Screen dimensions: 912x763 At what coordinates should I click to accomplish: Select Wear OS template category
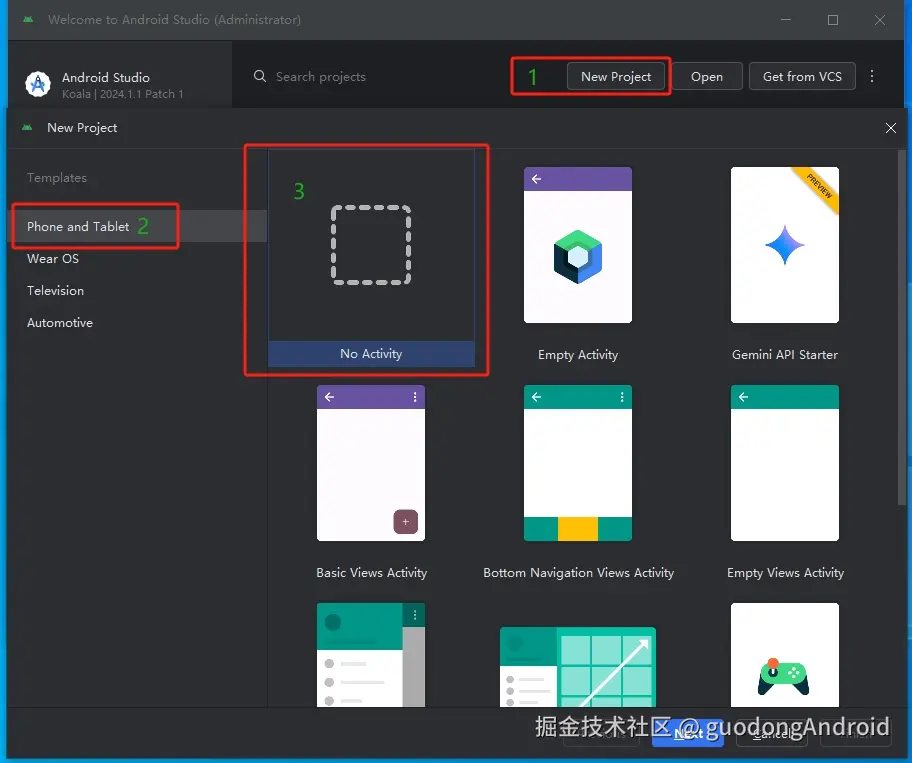click(138, 258)
